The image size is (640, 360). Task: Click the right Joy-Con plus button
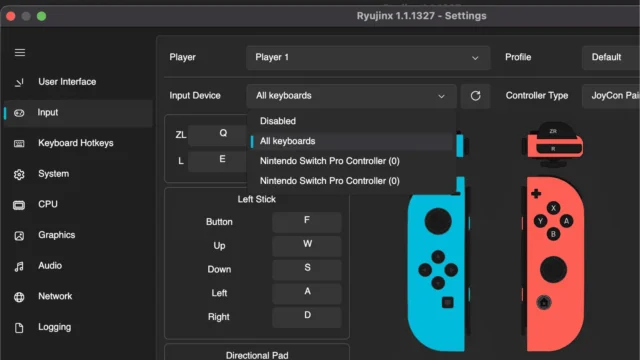tap(536, 193)
